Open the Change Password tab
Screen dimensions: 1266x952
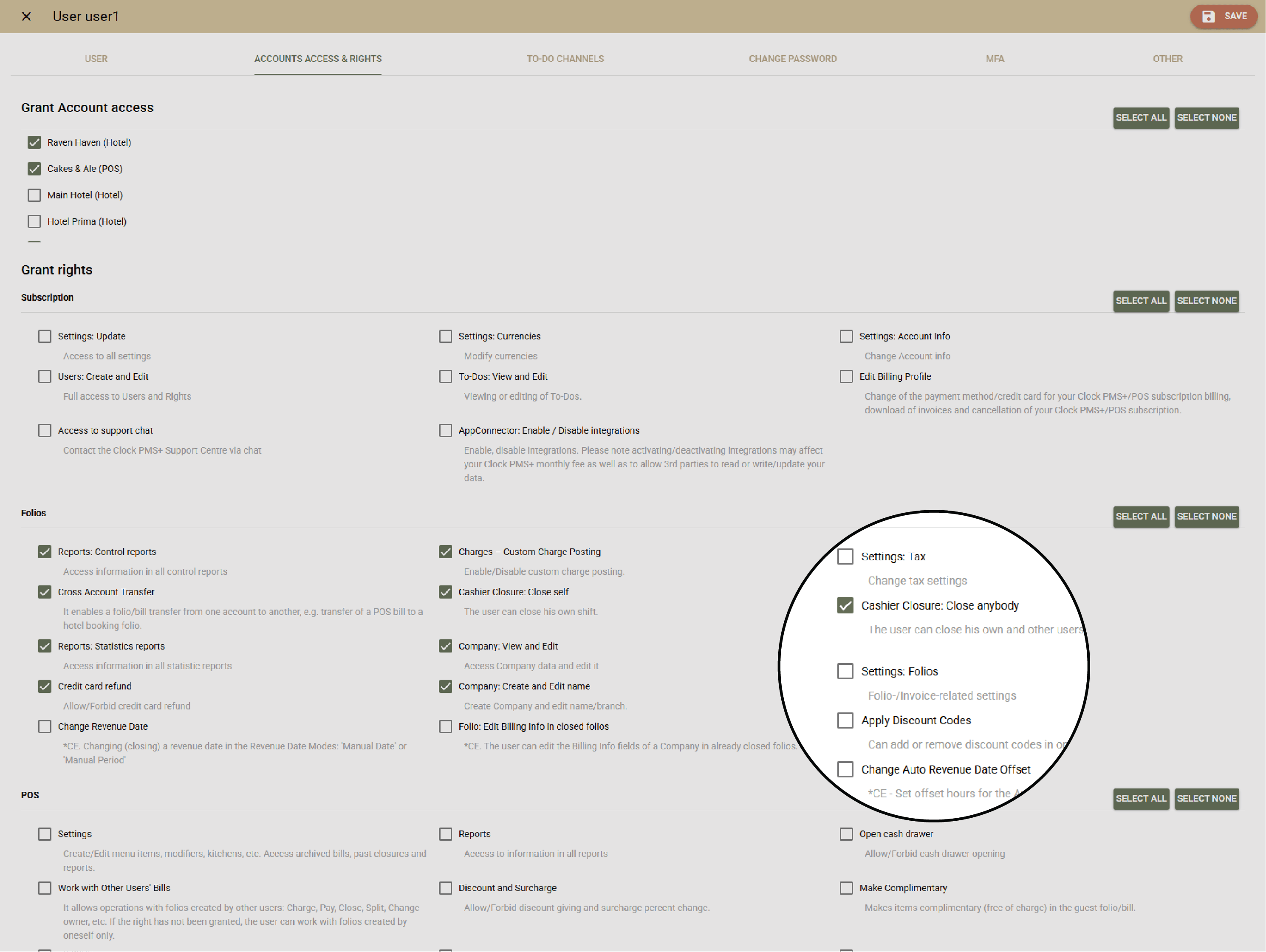pyautogui.click(x=792, y=59)
